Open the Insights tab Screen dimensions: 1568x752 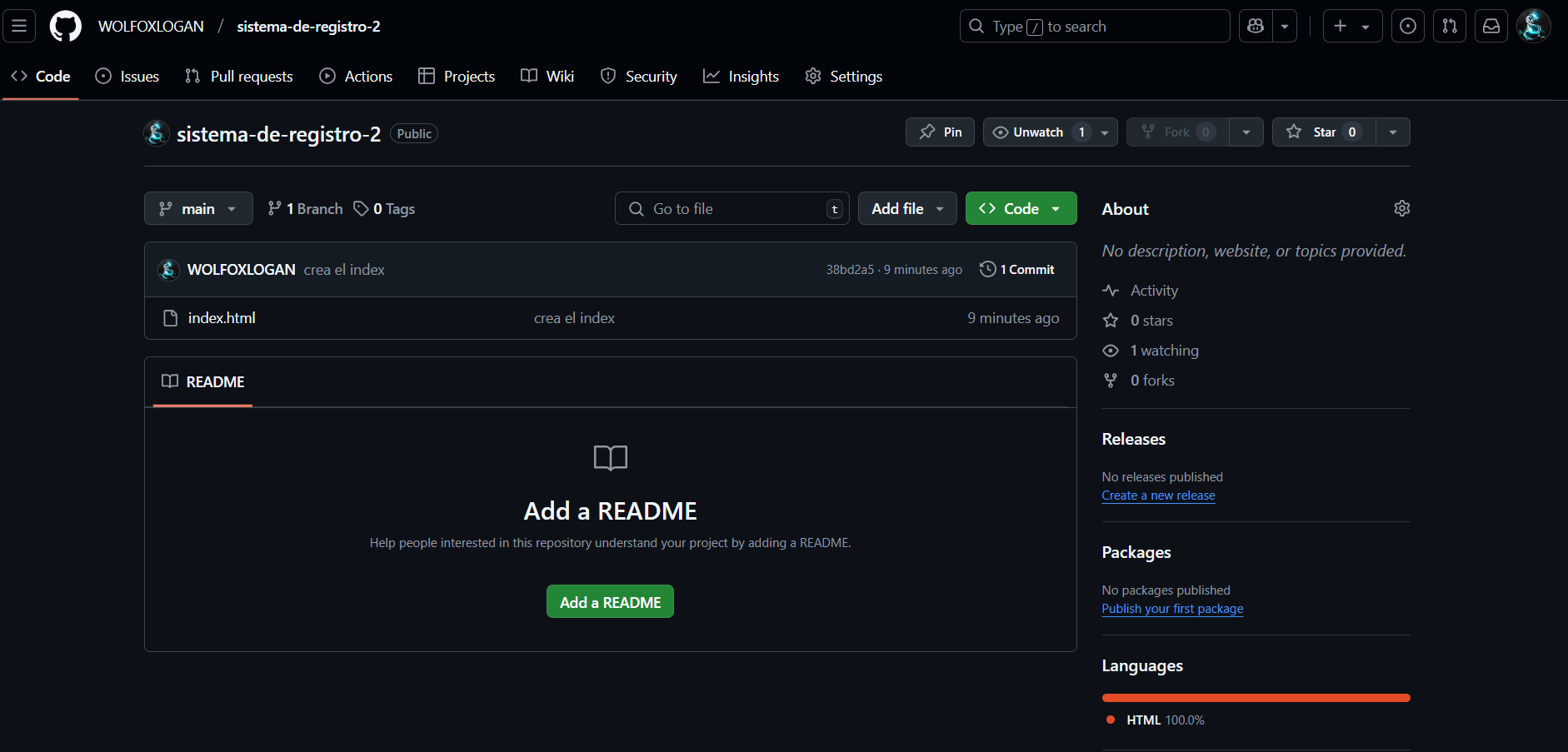pyautogui.click(x=742, y=76)
